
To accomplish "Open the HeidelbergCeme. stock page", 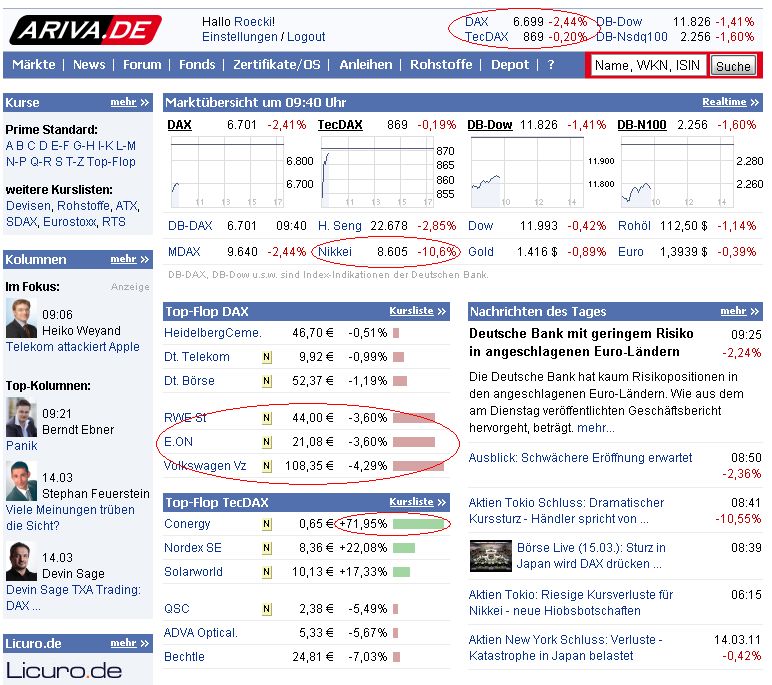I will click(213, 333).
